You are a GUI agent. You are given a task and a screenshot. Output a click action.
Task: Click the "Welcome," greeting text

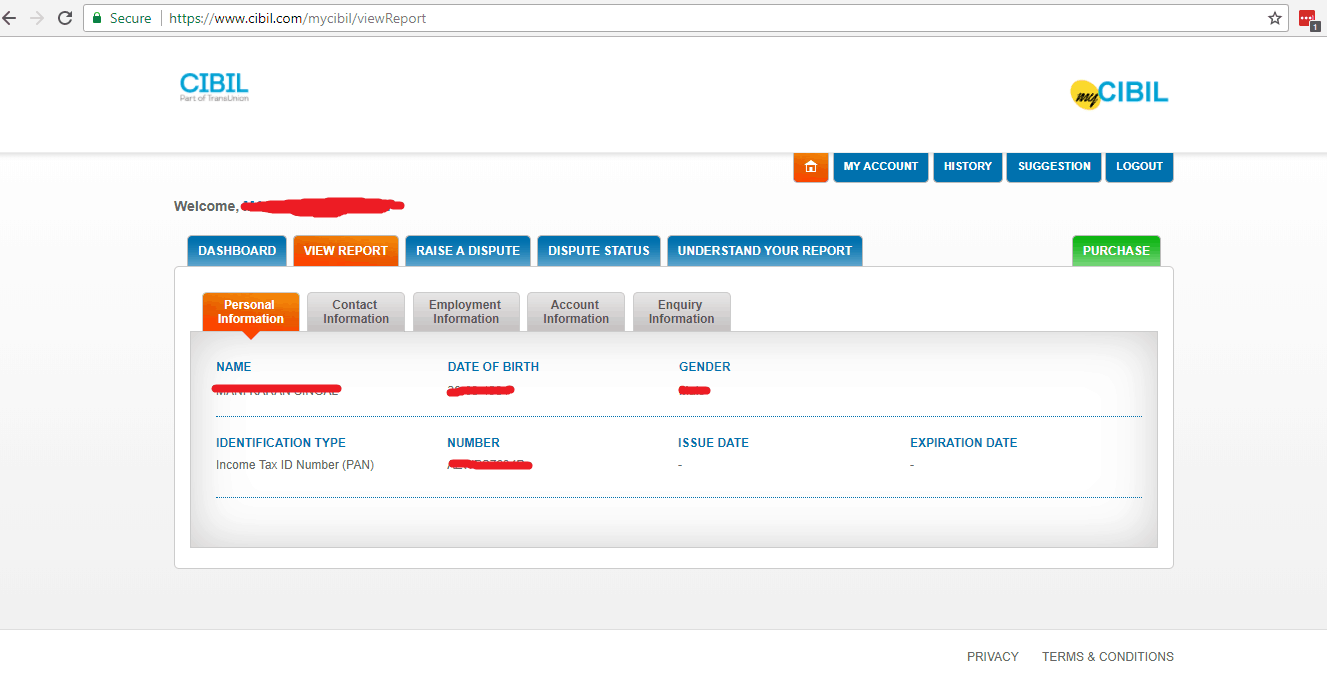click(206, 207)
